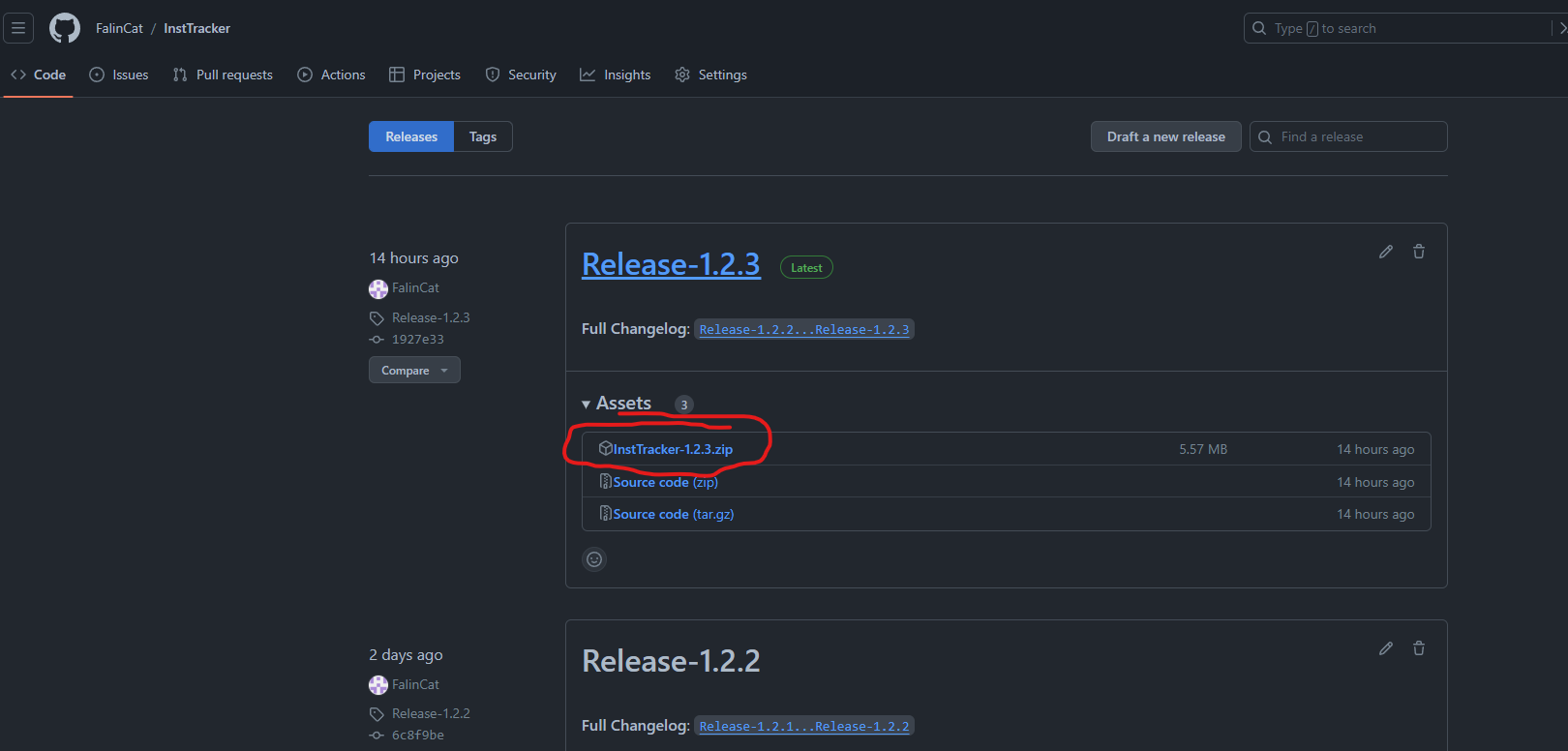The image size is (1568, 751).
Task: Add a reaction with the smiley icon
Action: click(594, 559)
